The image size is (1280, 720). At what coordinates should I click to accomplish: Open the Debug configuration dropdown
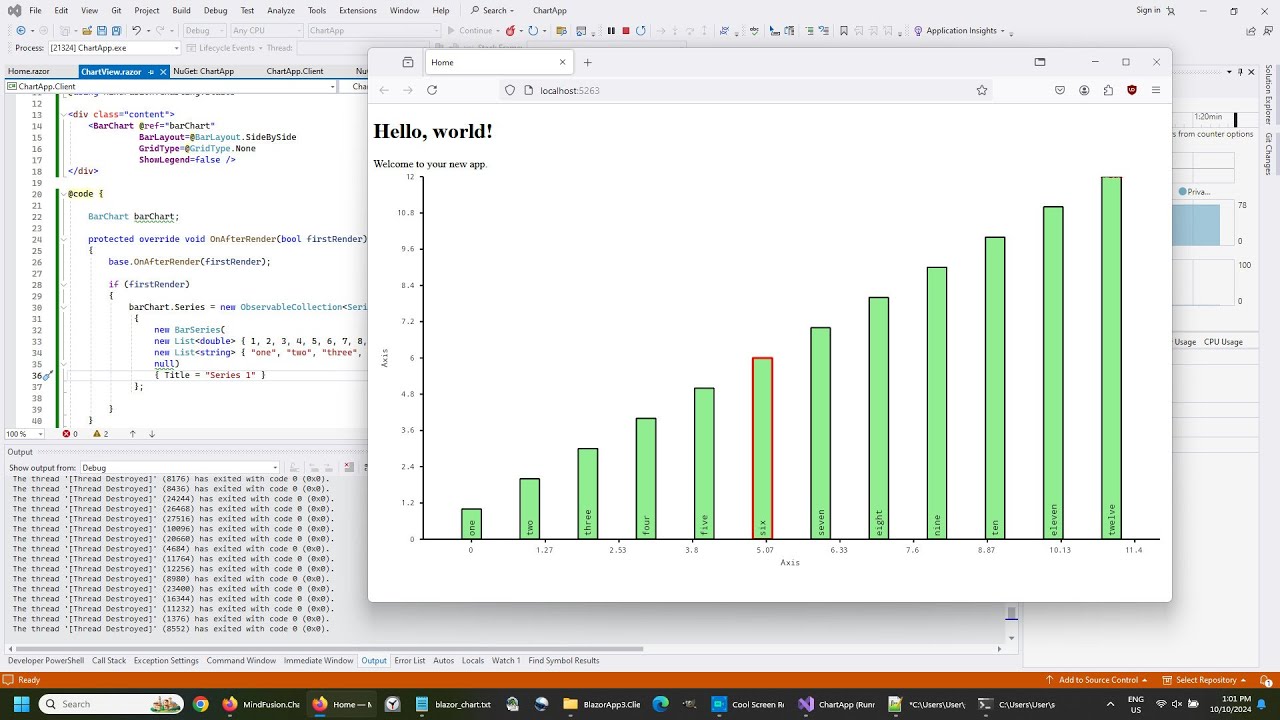(x=203, y=31)
